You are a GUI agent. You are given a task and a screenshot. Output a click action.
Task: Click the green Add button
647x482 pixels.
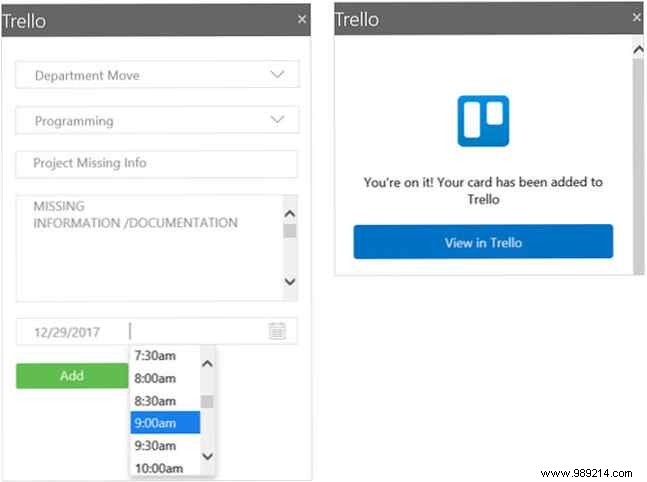pyautogui.click(x=72, y=376)
